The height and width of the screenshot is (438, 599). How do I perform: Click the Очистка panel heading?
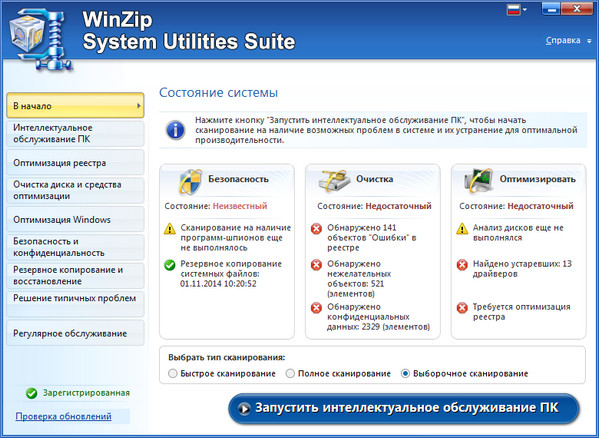(374, 179)
